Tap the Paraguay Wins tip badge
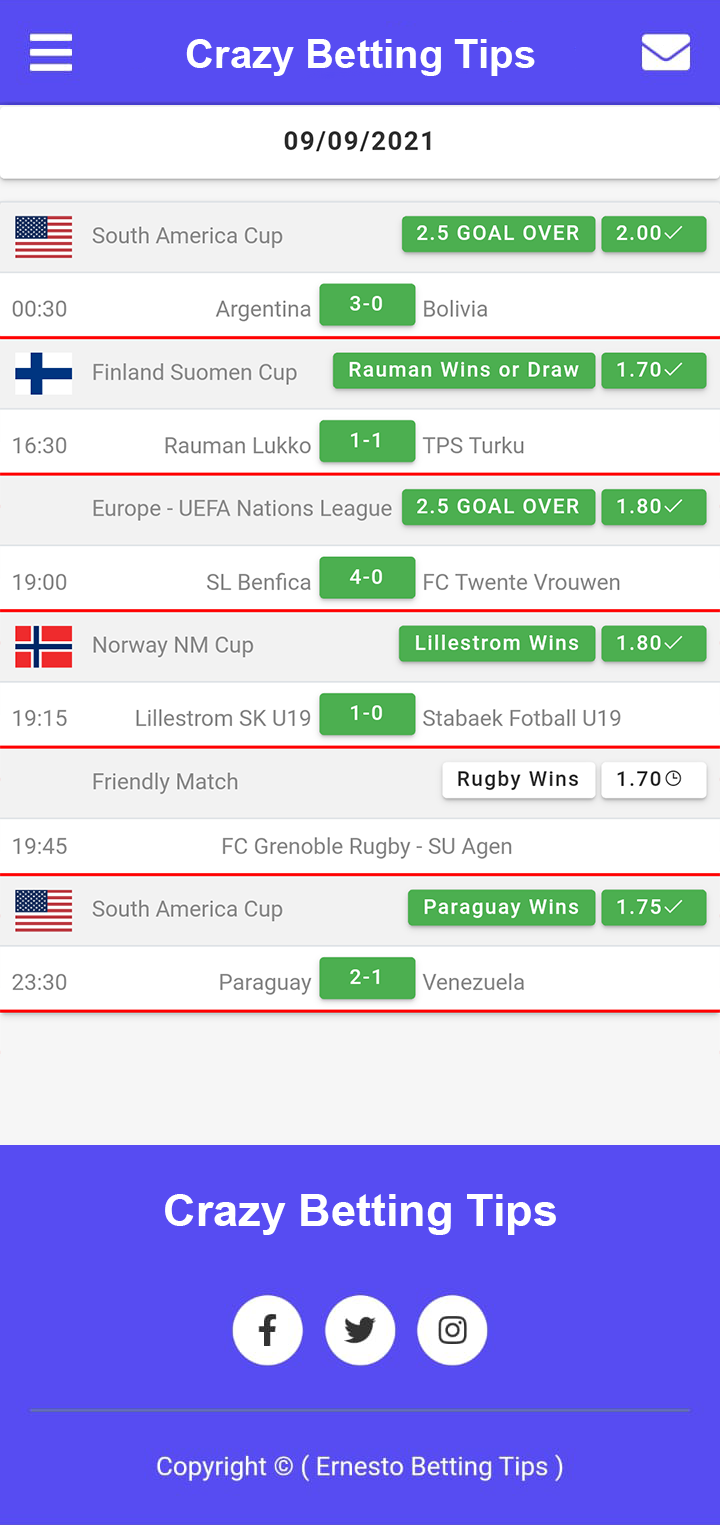The height and width of the screenshot is (1525, 720). [x=501, y=907]
